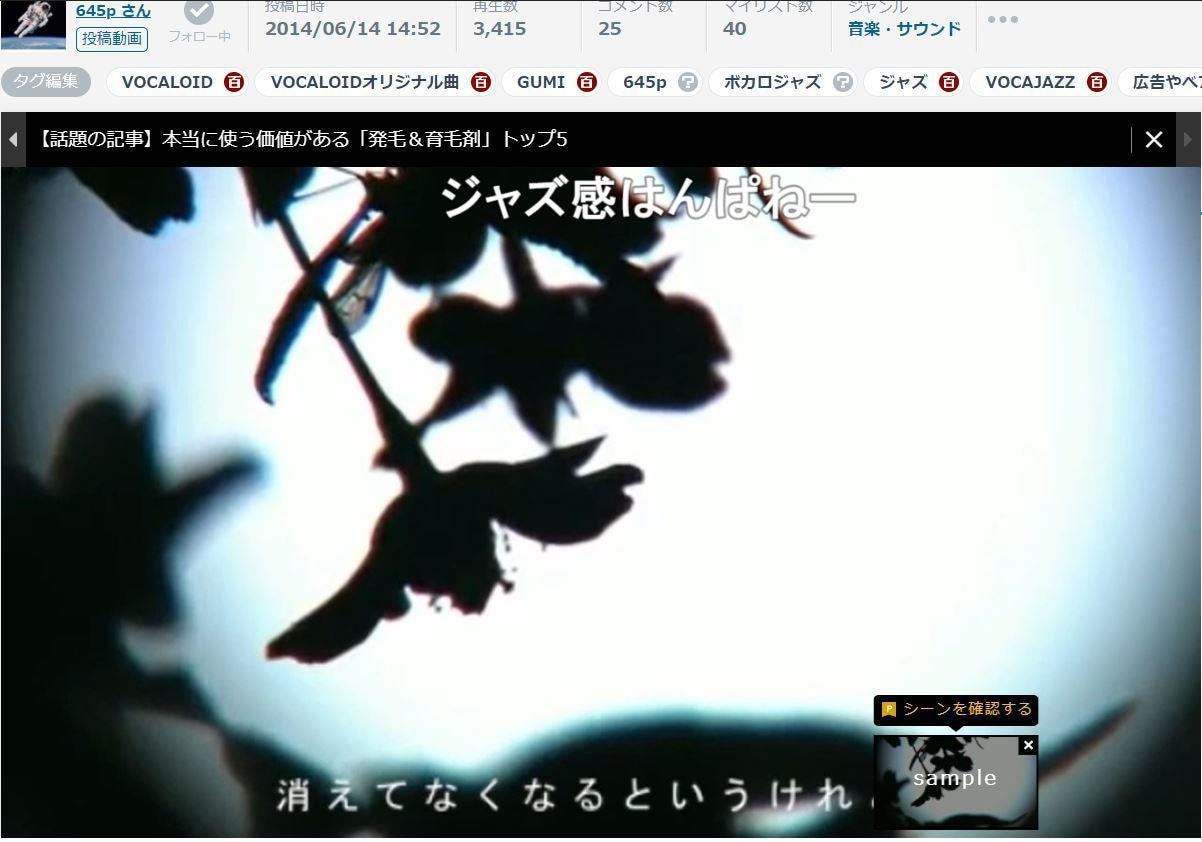The width and height of the screenshot is (1202, 842).
Task: Open the dictionary icon beside ジャズ tag
Action: (949, 82)
